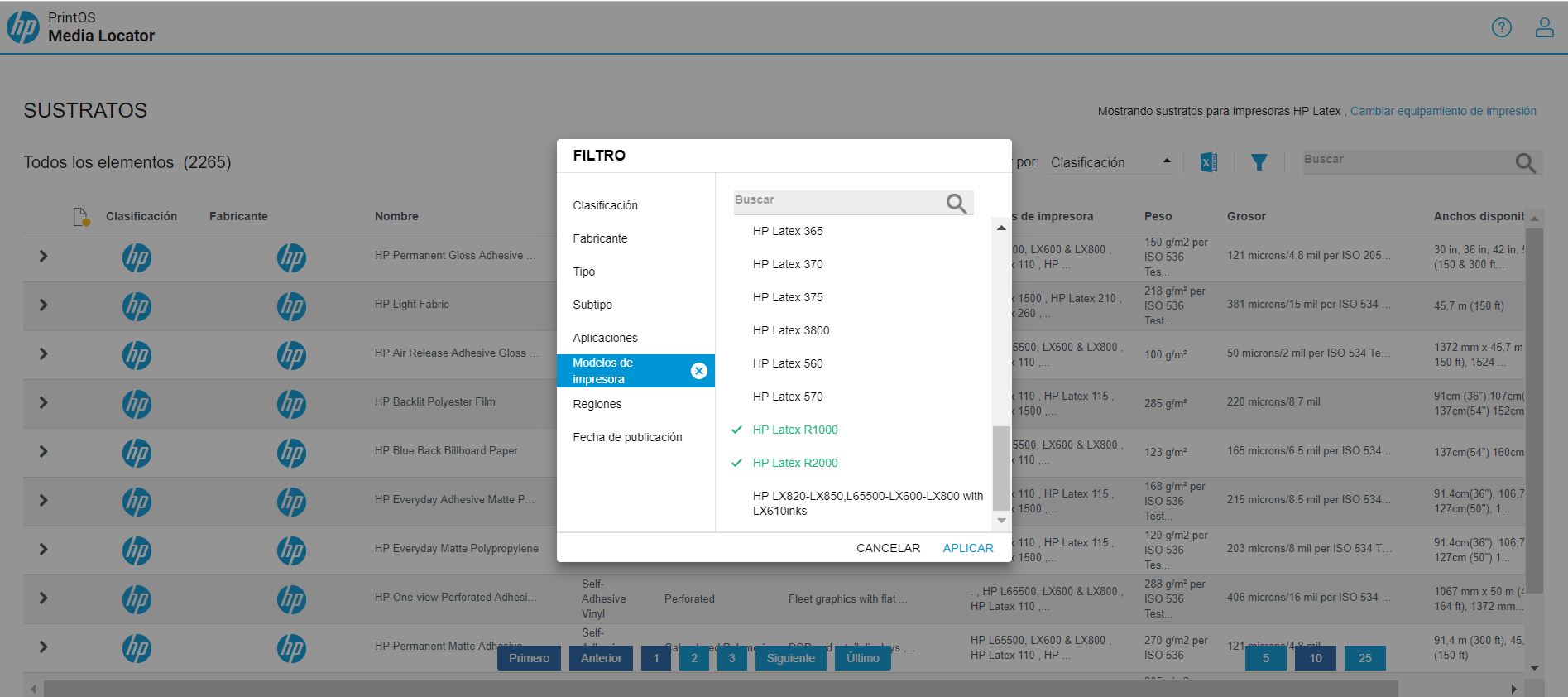Screen dimensions: 1568x697
Task: Open Fecha de publicación filter category
Action: click(x=635, y=437)
